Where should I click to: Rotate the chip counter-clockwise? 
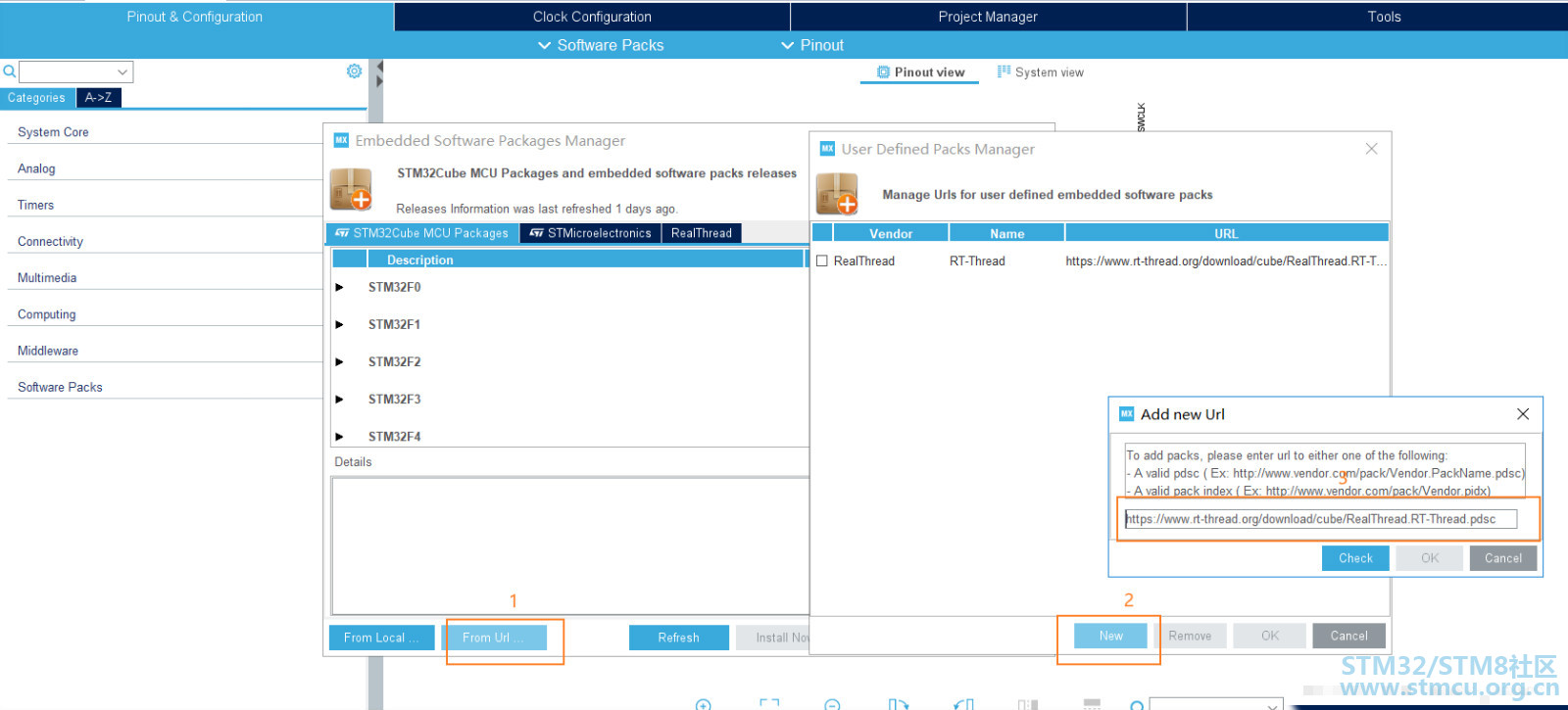pos(963,704)
